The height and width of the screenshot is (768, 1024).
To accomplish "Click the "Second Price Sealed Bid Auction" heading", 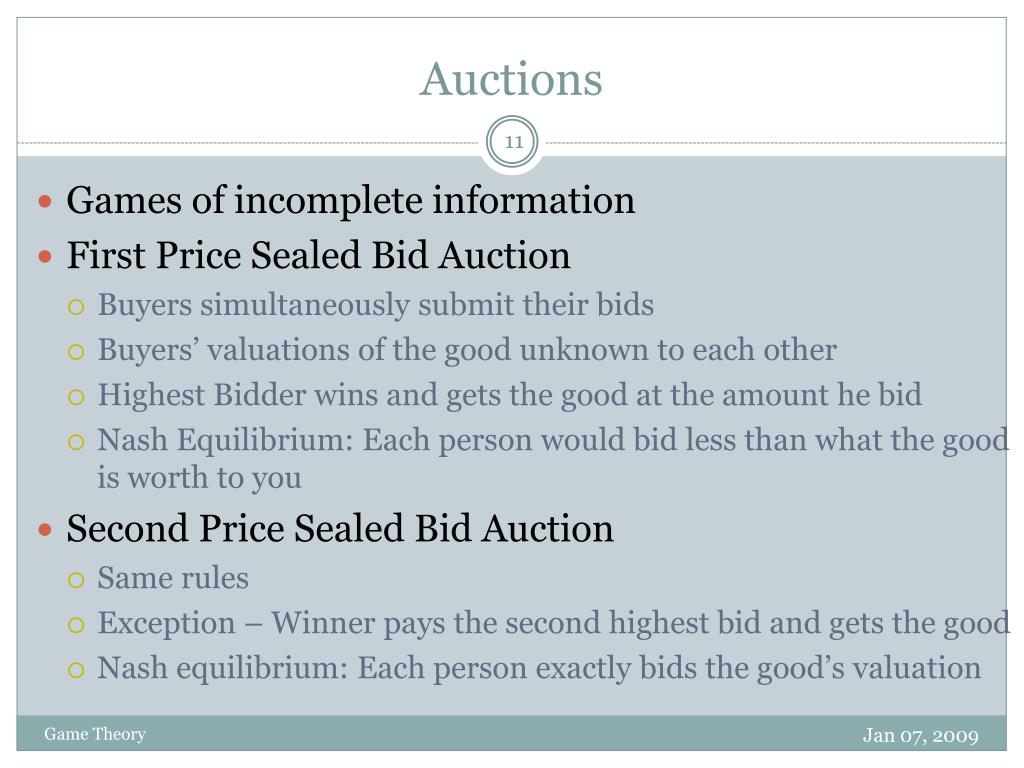I will click(x=340, y=528).
